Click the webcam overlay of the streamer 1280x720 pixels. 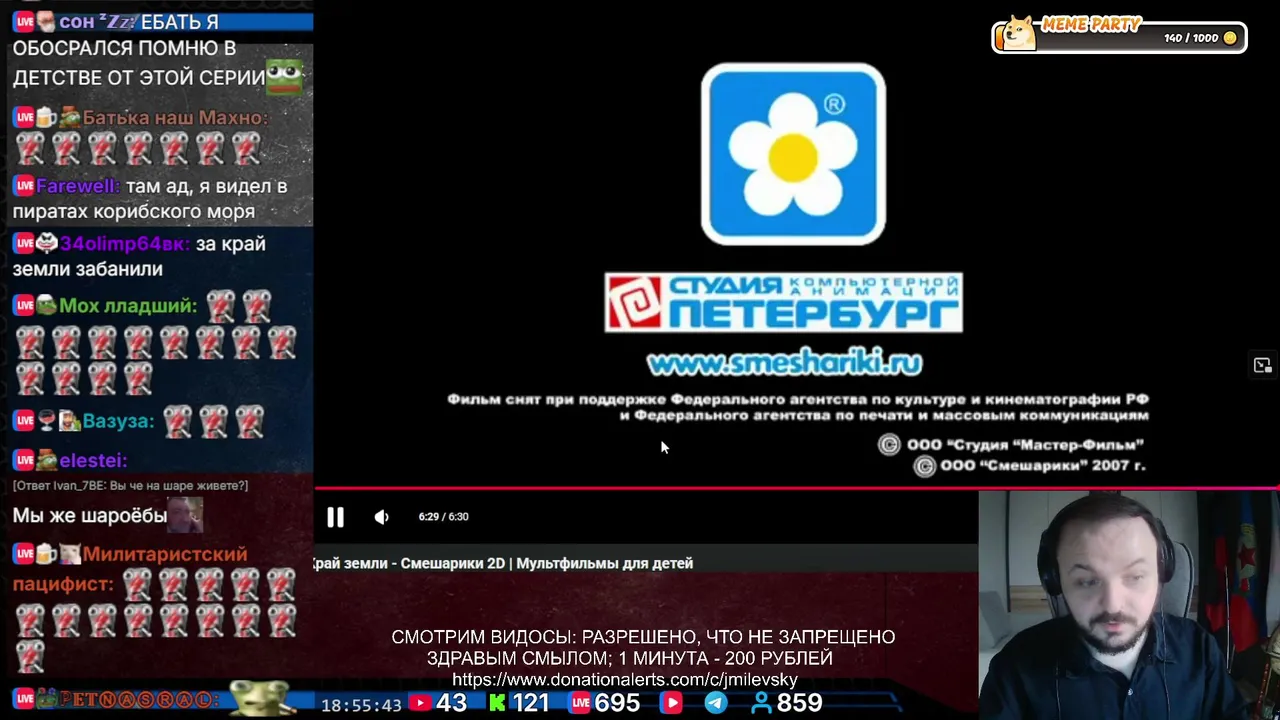click(x=1129, y=604)
